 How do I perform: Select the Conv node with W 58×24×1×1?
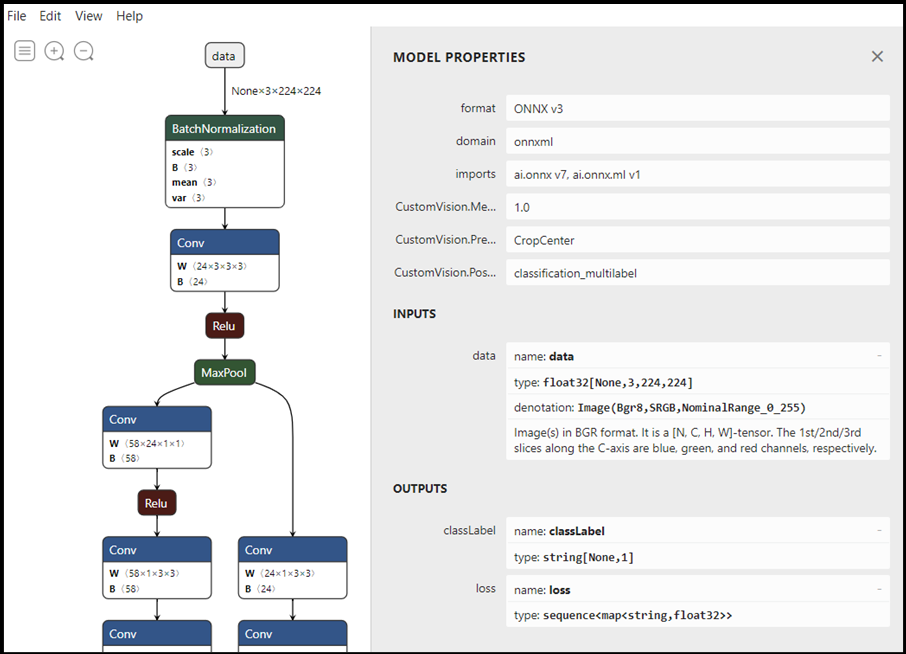(x=156, y=420)
